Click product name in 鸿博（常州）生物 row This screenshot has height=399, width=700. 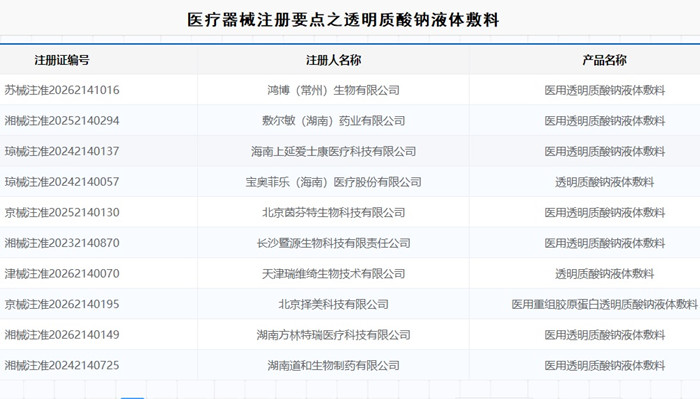[604, 90]
